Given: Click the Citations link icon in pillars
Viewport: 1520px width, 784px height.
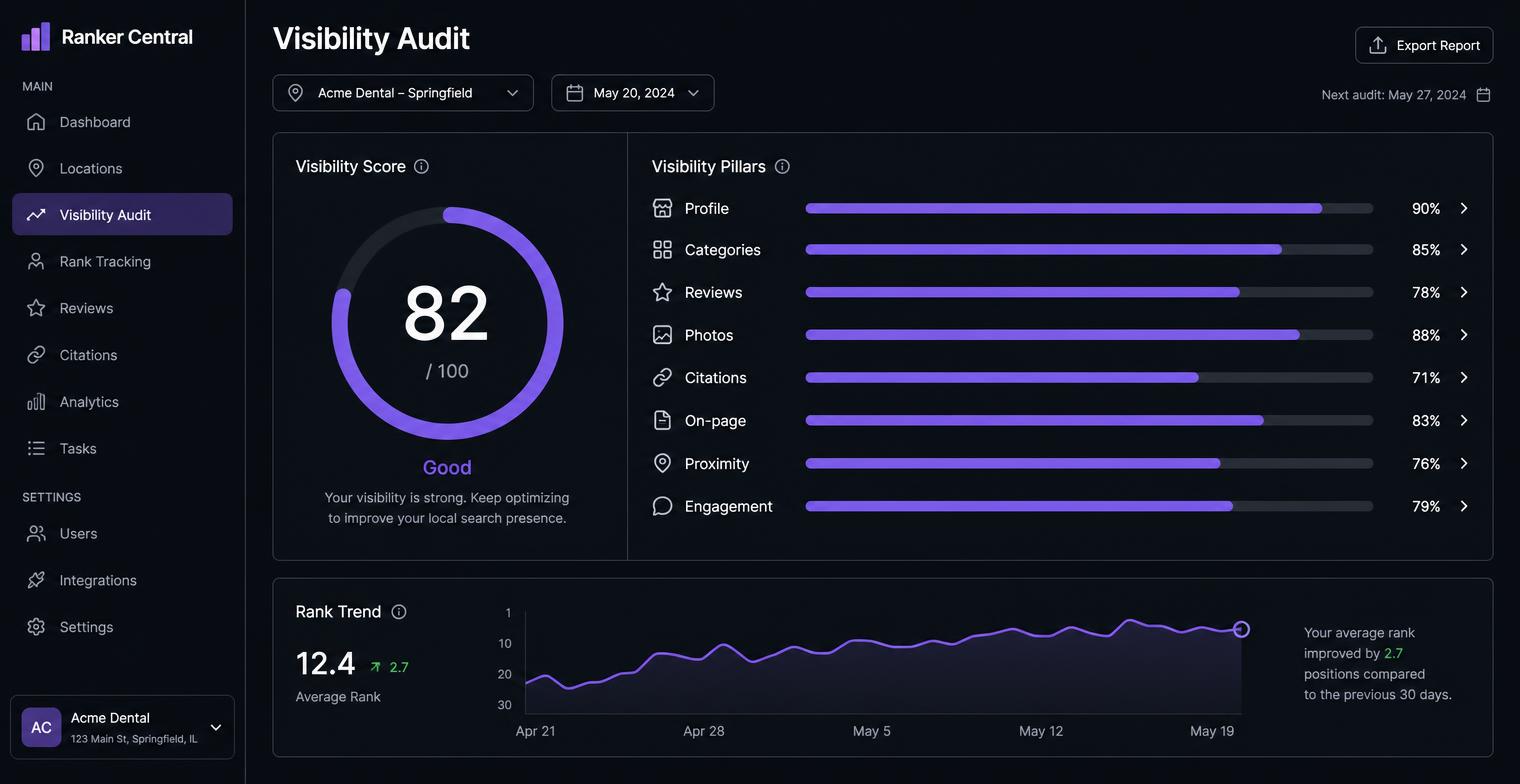Looking at the screenshot, I should coord(662,378).
